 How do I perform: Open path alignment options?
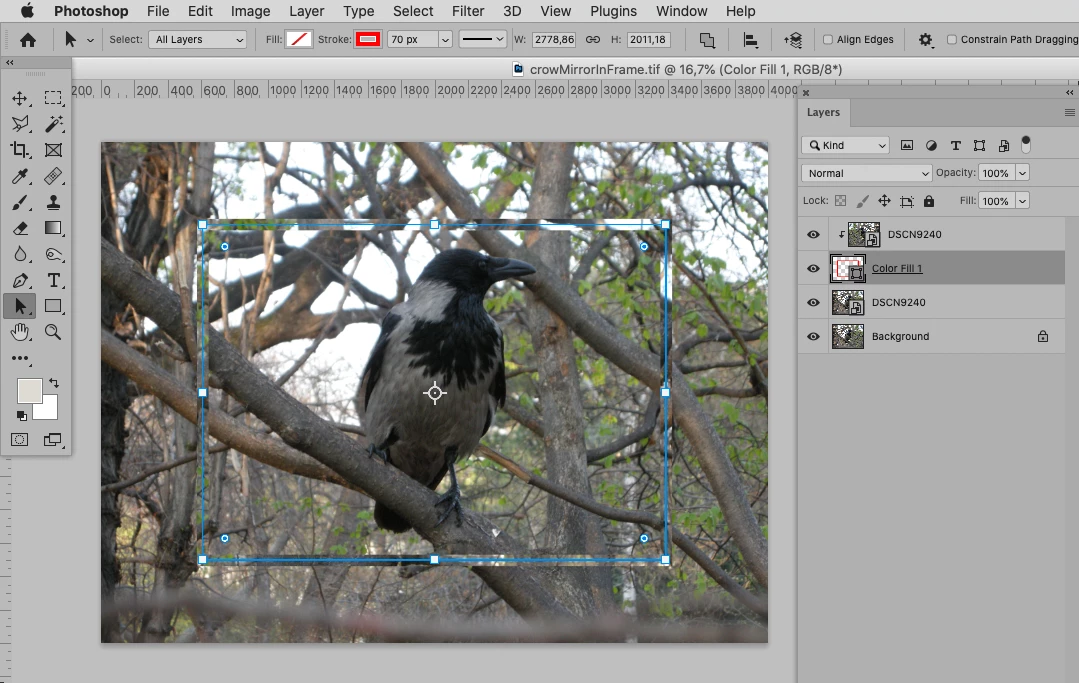pos(750,40)
